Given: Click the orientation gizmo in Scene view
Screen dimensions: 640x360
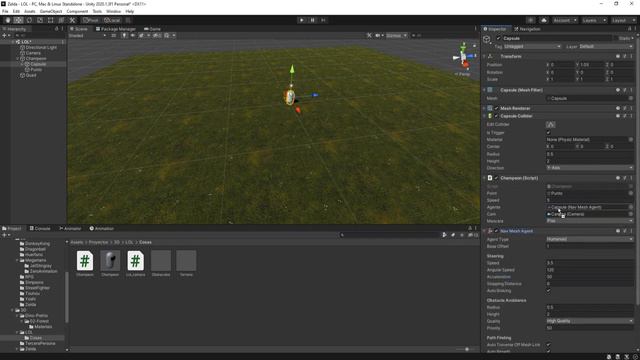Looking at the screenshot, I should click(x=464, y=57).
